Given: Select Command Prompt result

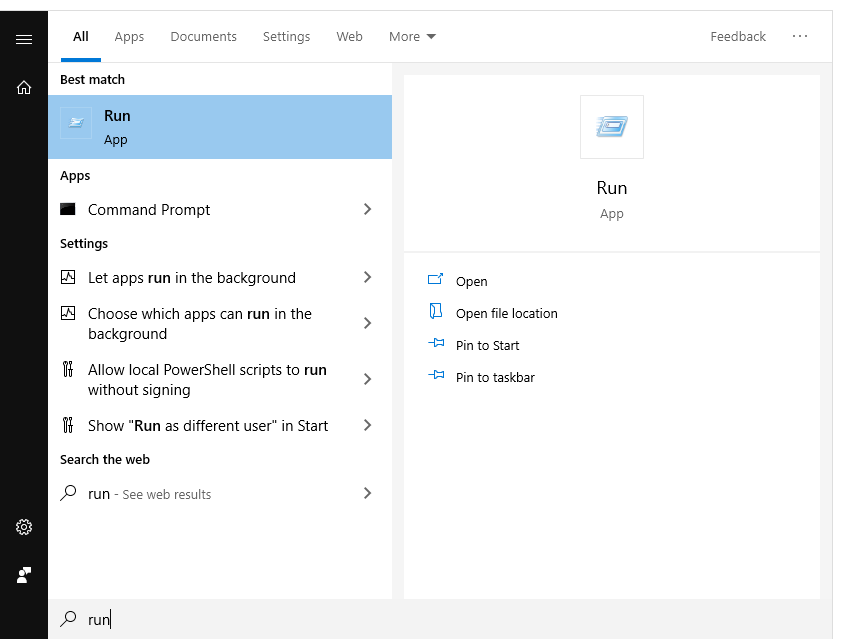Looking at the screenshot, I should [220, 209].
